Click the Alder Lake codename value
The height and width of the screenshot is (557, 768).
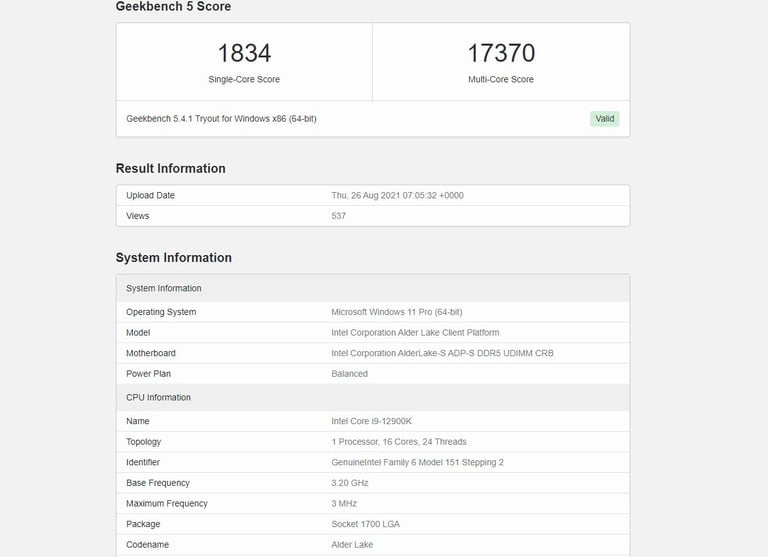point(352,545)
